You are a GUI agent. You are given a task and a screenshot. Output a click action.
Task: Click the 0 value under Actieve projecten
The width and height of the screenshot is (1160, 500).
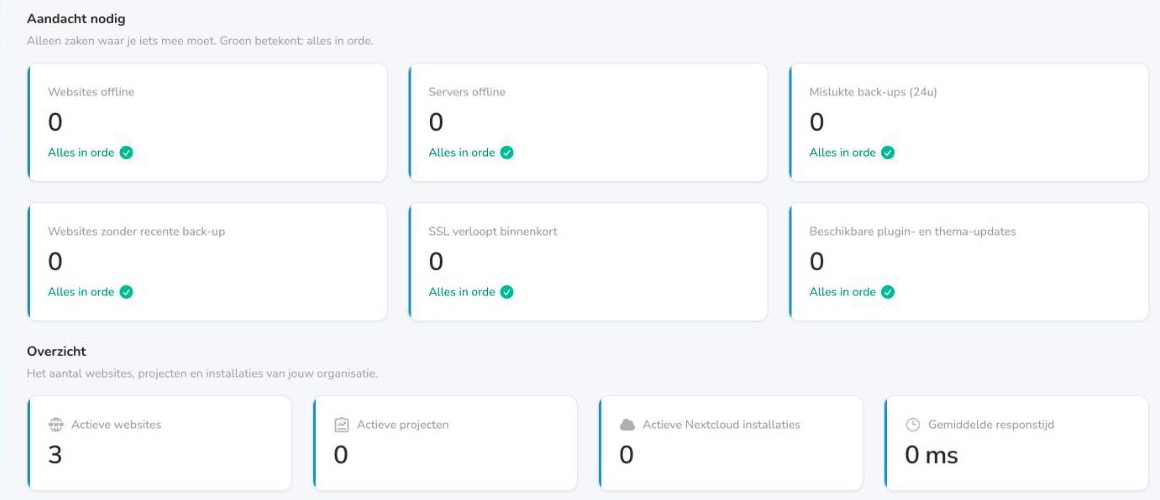coord(341,455)
